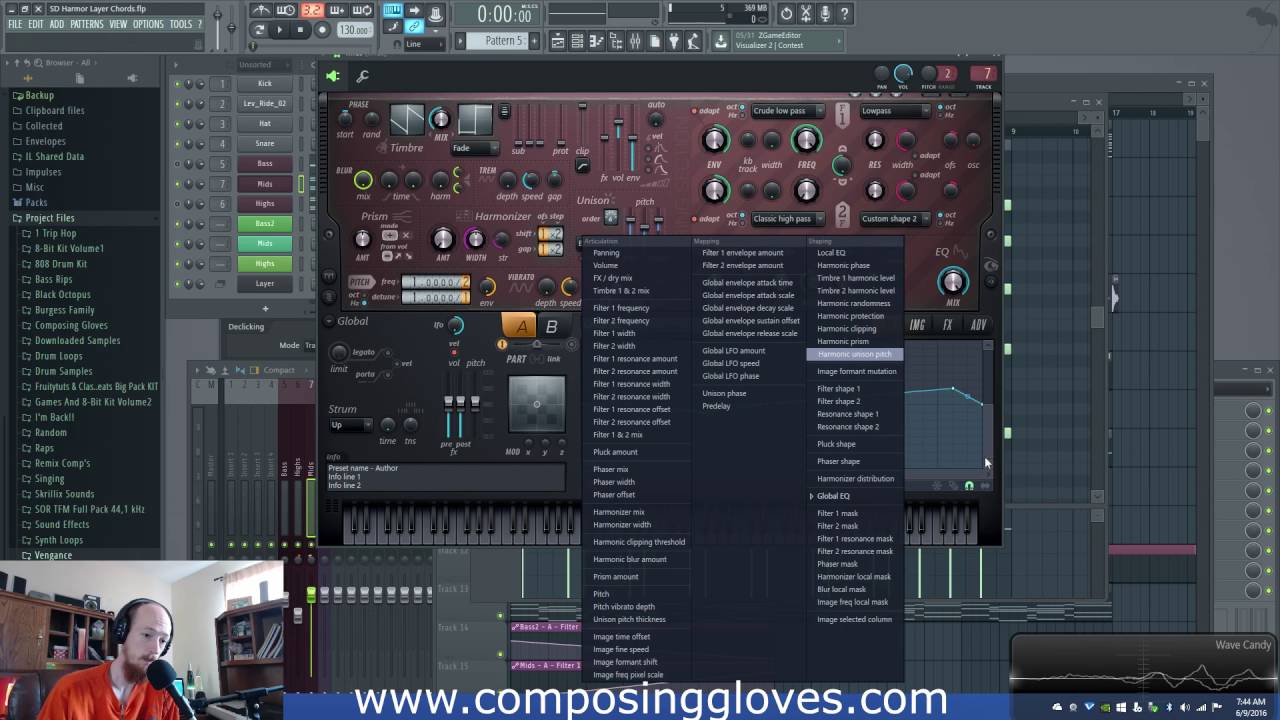This screenshot has height=720, width=1280.
Task: Click the download news icon
Action: [x=720, y=41]
